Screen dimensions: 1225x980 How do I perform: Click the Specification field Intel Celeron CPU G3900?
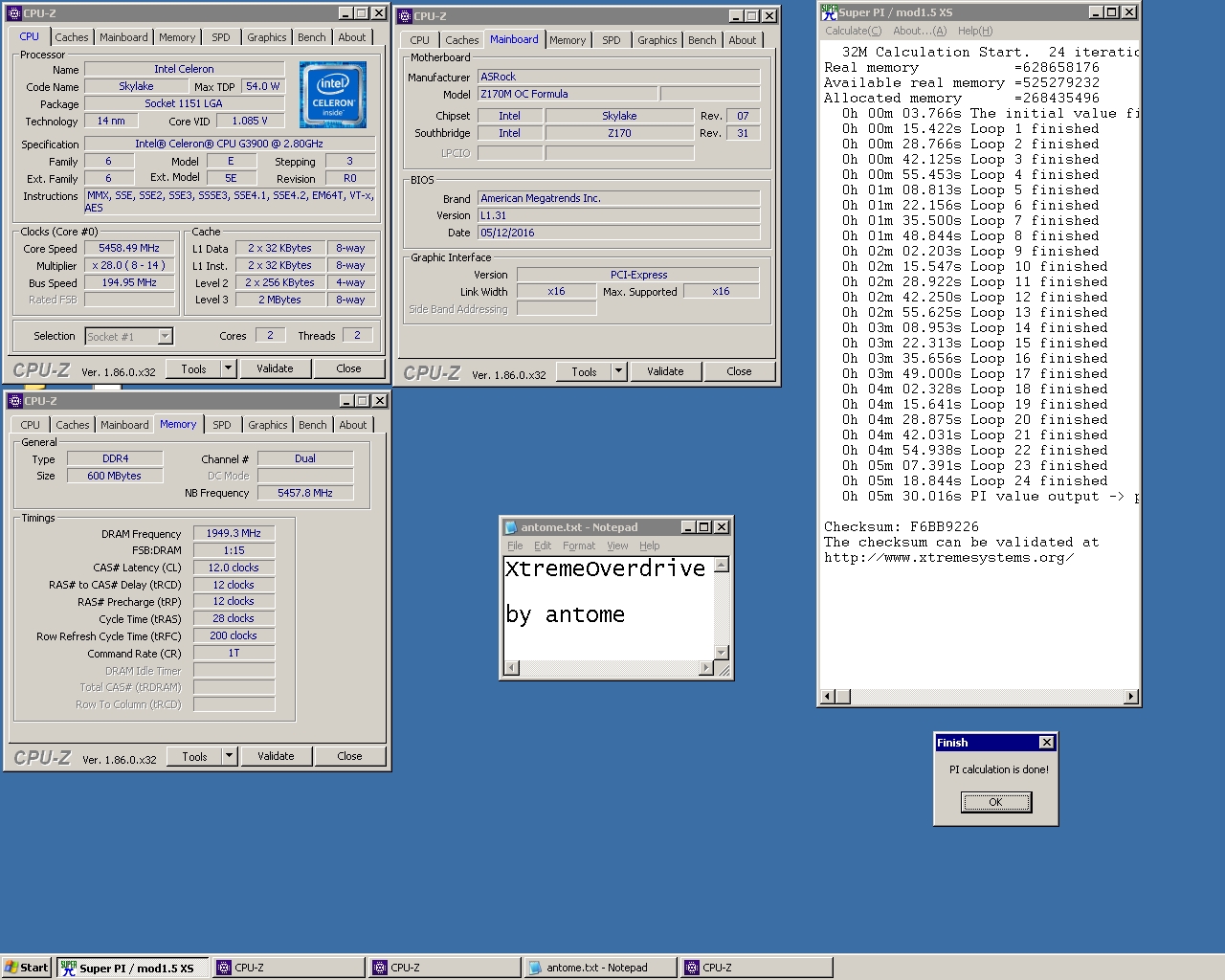point(230,144)
